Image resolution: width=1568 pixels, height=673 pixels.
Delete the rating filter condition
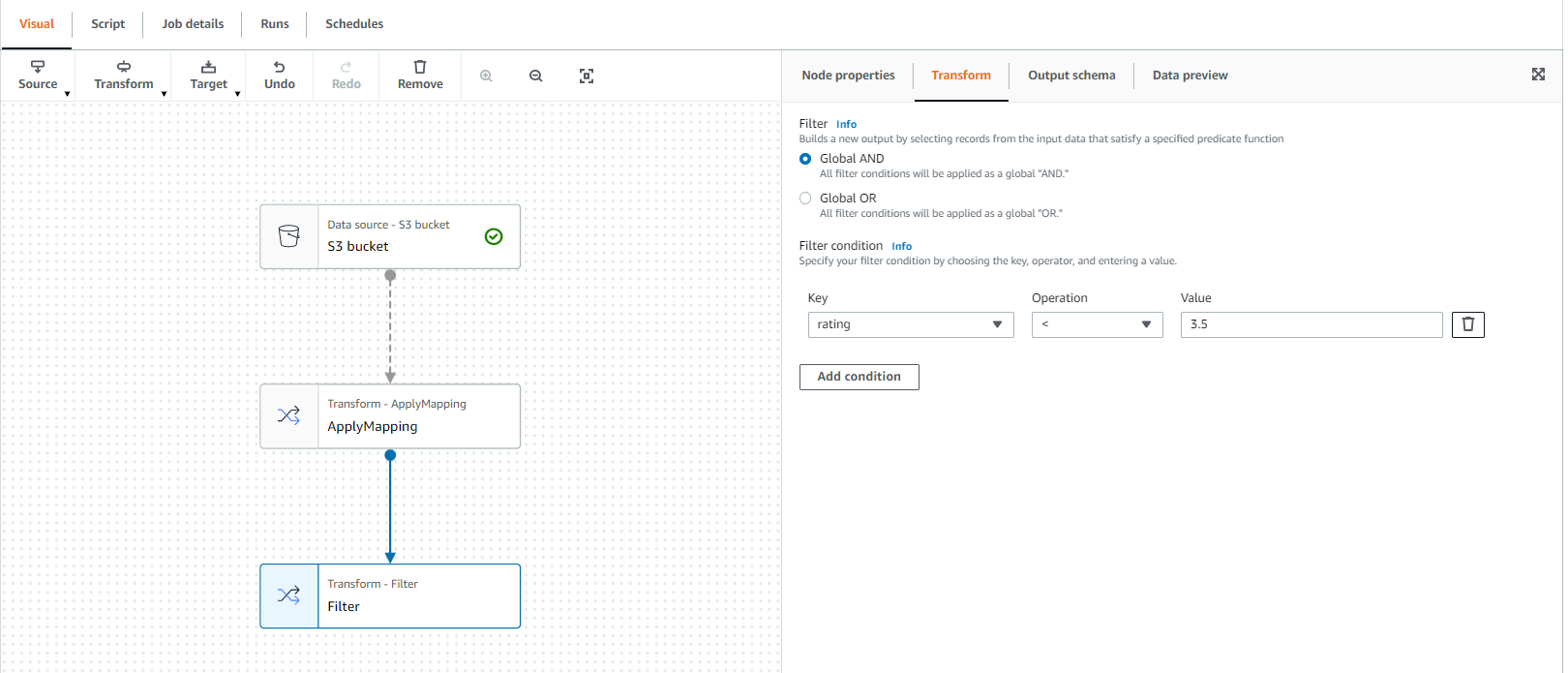[x=1467, y=324]
